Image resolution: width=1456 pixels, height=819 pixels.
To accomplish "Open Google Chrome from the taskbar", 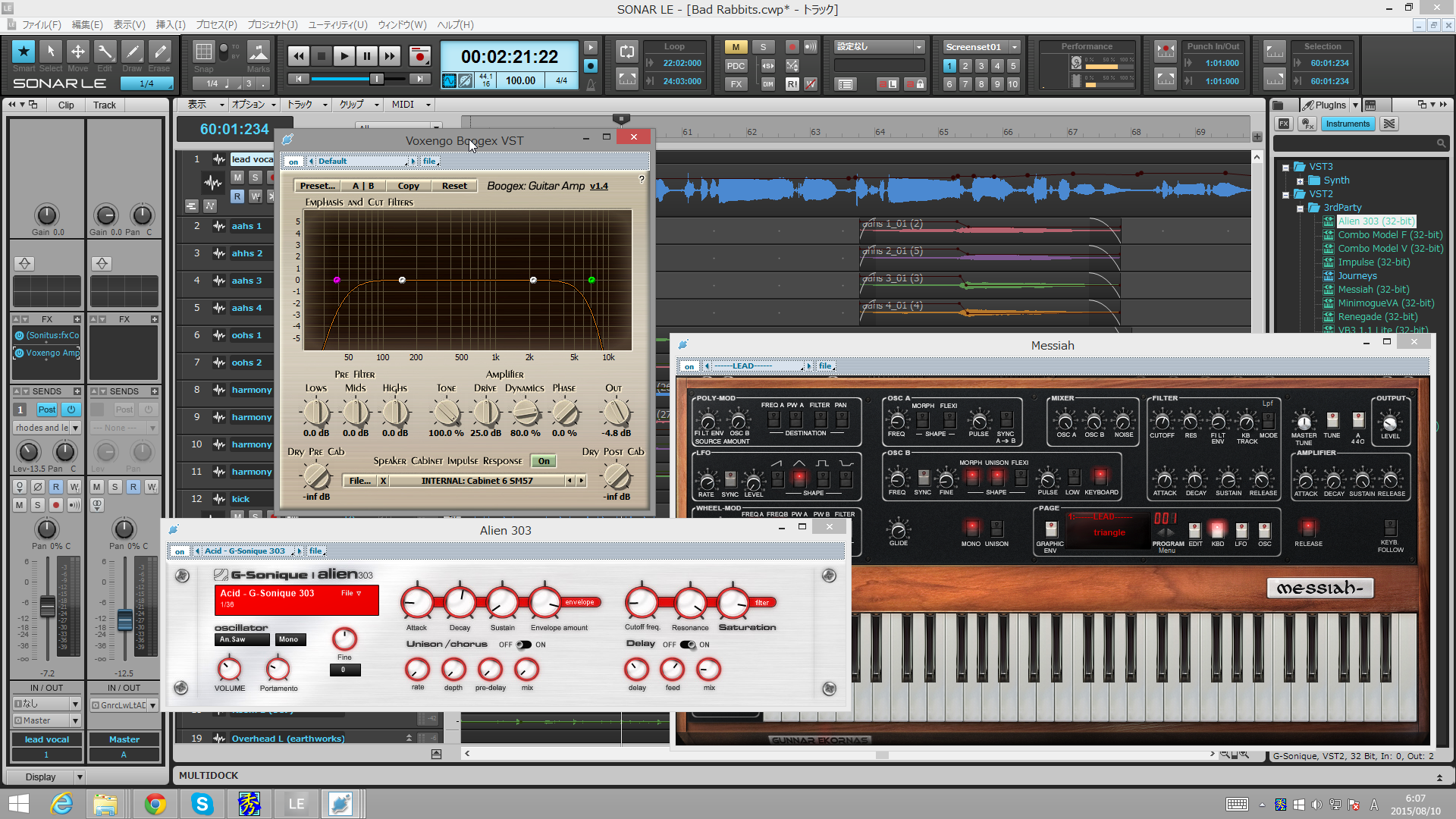I will click(x=155, y=804).
